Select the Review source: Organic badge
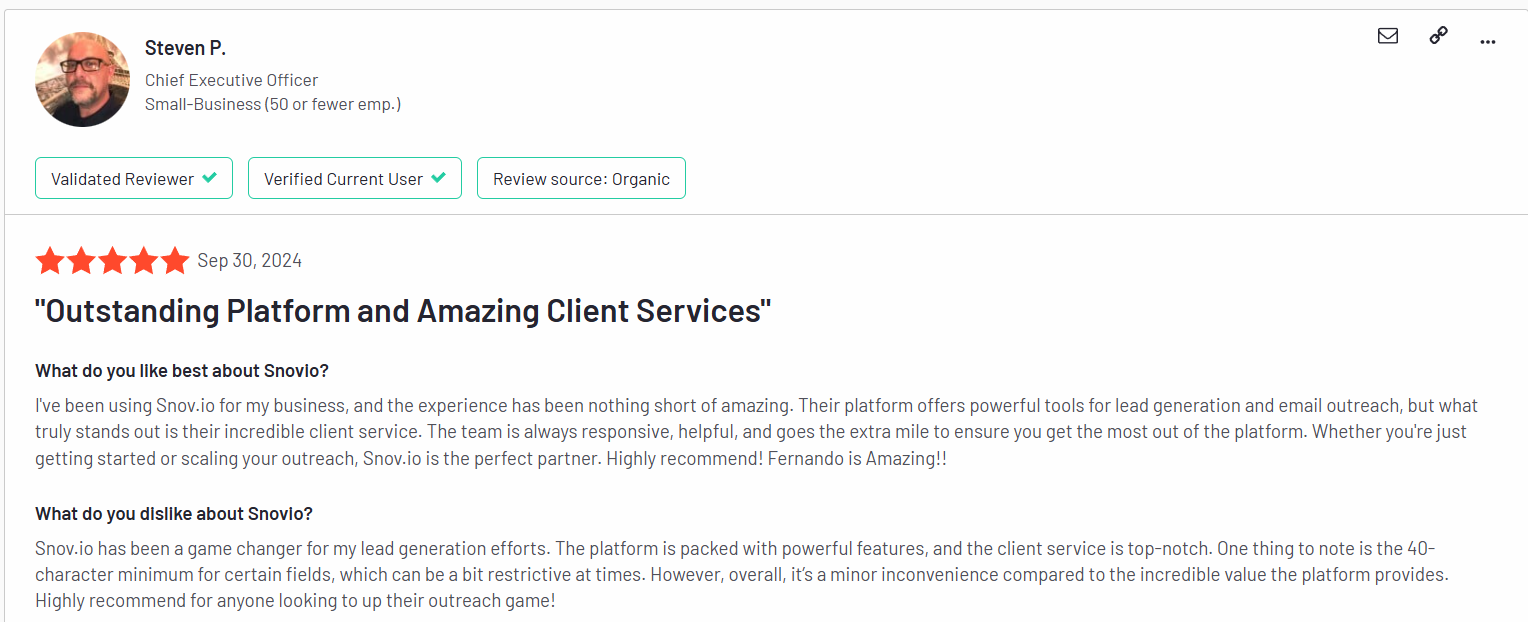Image resolution: width=1528 pixels, height=622 pixels. click(x=581, y=178)
